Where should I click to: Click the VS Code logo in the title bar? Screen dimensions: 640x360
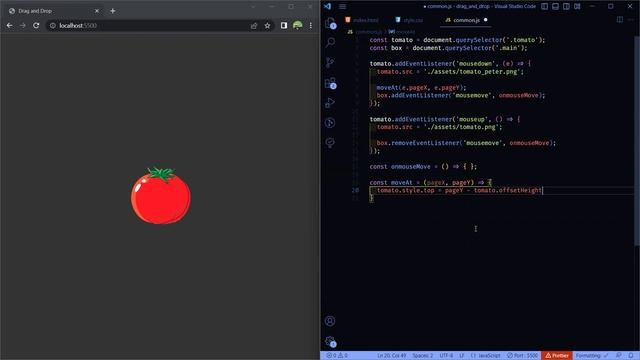[327, 7]
